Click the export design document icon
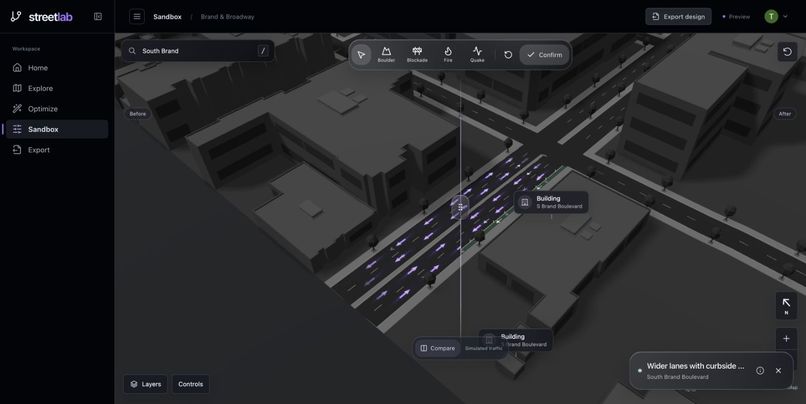 pyautogui.click(x=655, y=16)
